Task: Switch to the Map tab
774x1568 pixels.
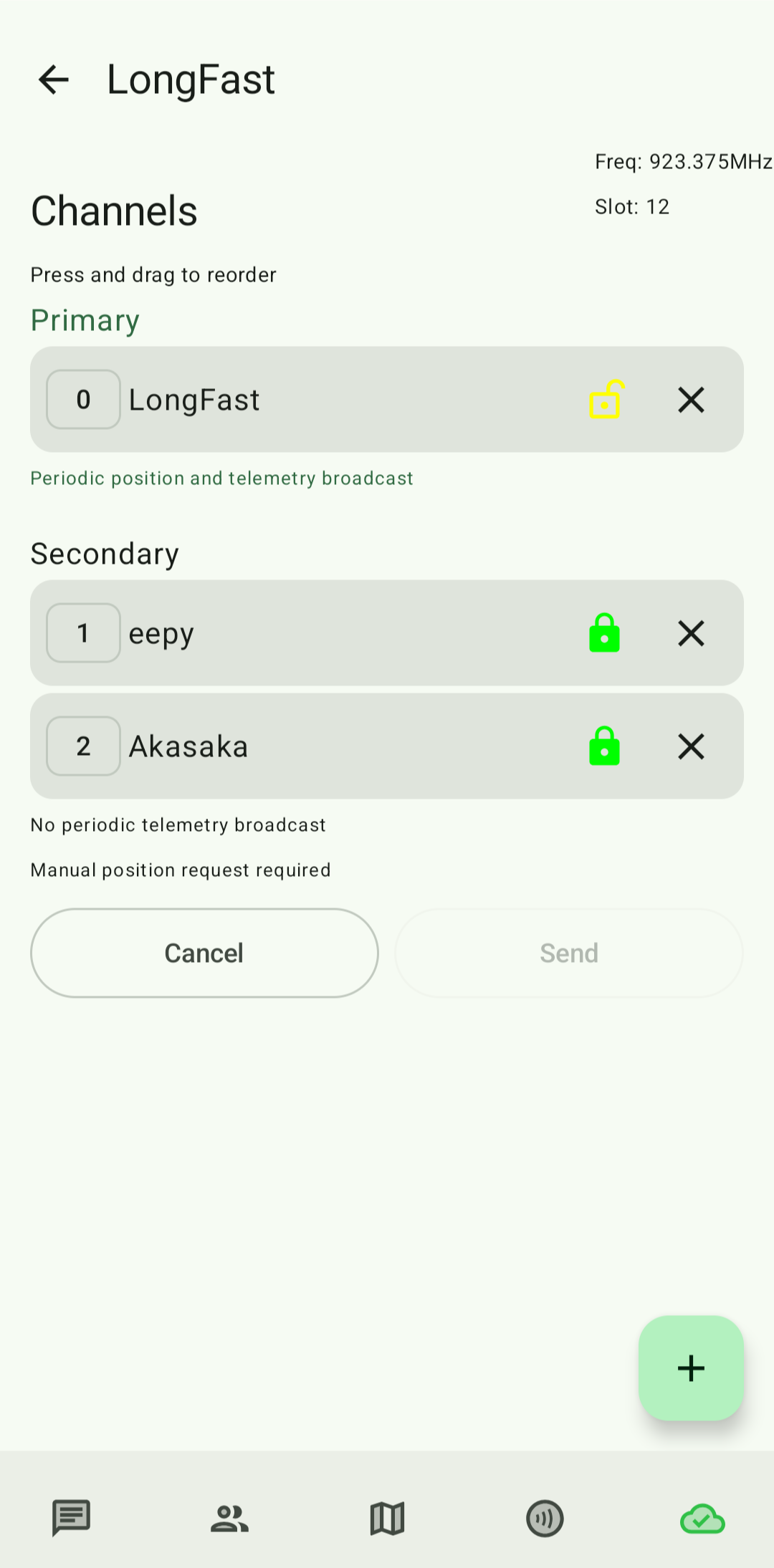Action: [387, 1518]
